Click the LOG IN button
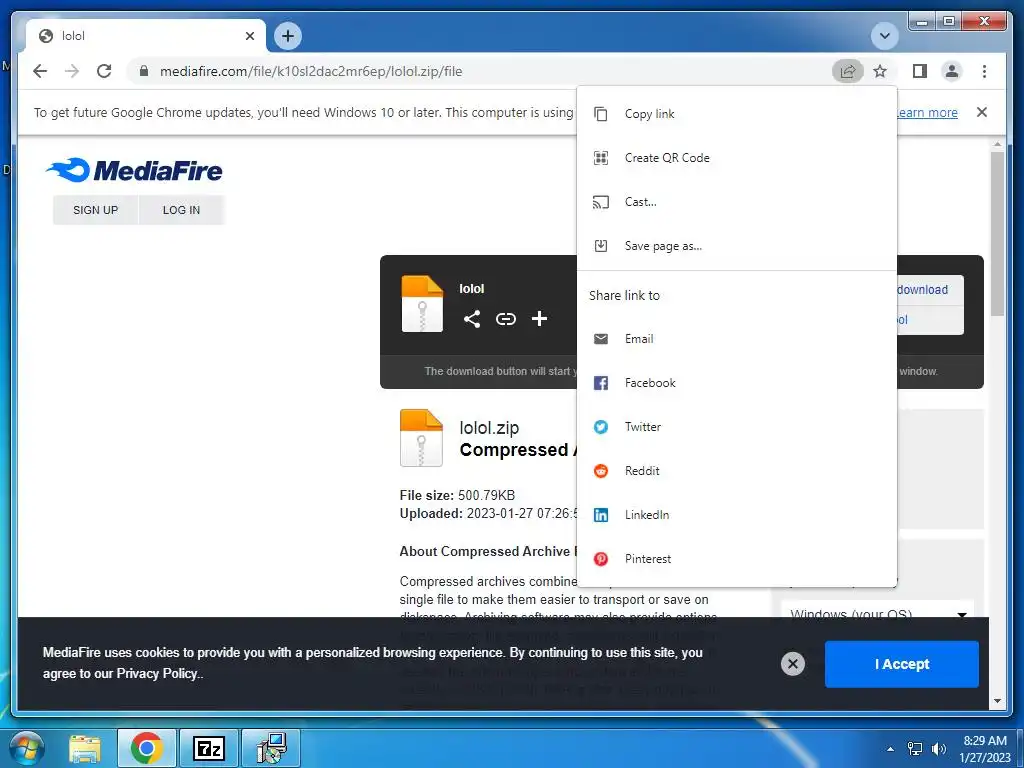1024x768 pixels. [x=182, y=210]
